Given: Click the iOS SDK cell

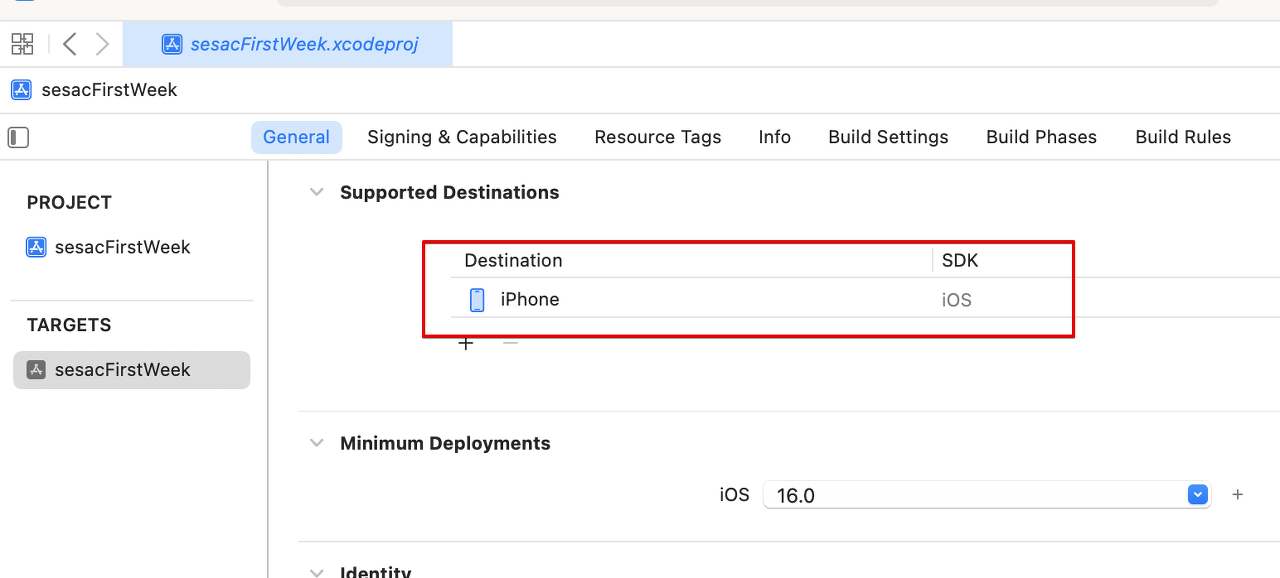Looking at the screenshot, I should coord(956,300).
